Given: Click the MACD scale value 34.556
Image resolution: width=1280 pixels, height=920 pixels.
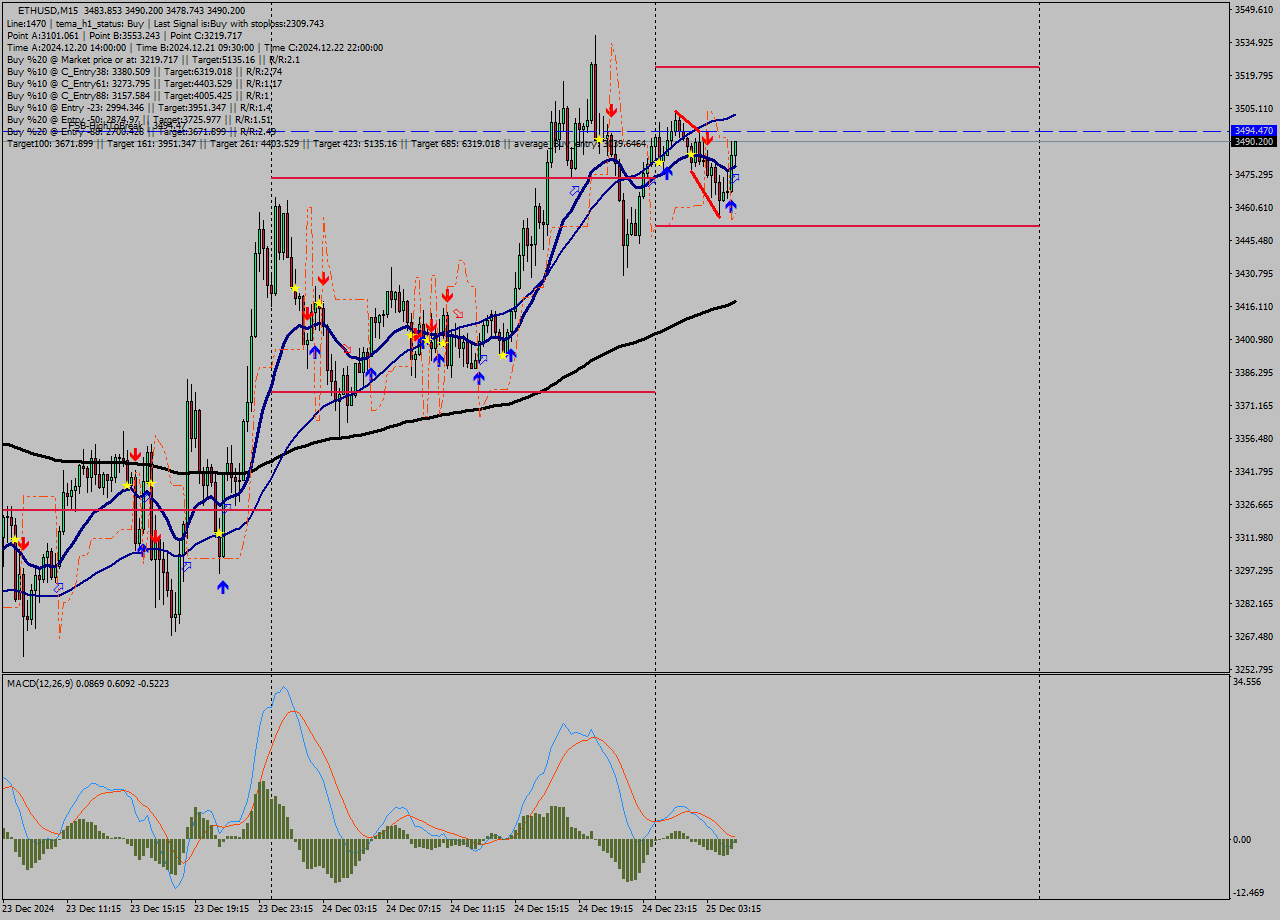Looking at the screenshot, I should coord(1248,682).
